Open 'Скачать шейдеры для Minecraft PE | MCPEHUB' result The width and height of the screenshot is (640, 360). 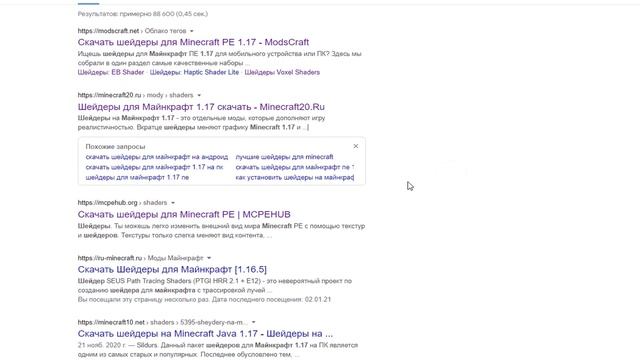(184, 214)
